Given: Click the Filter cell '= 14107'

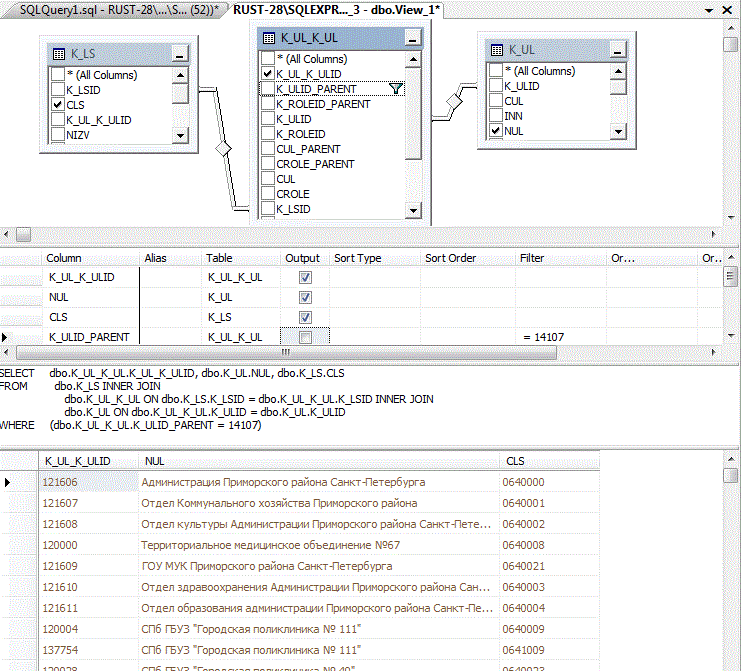Looking at the screenshot, I should coord(560,337).
